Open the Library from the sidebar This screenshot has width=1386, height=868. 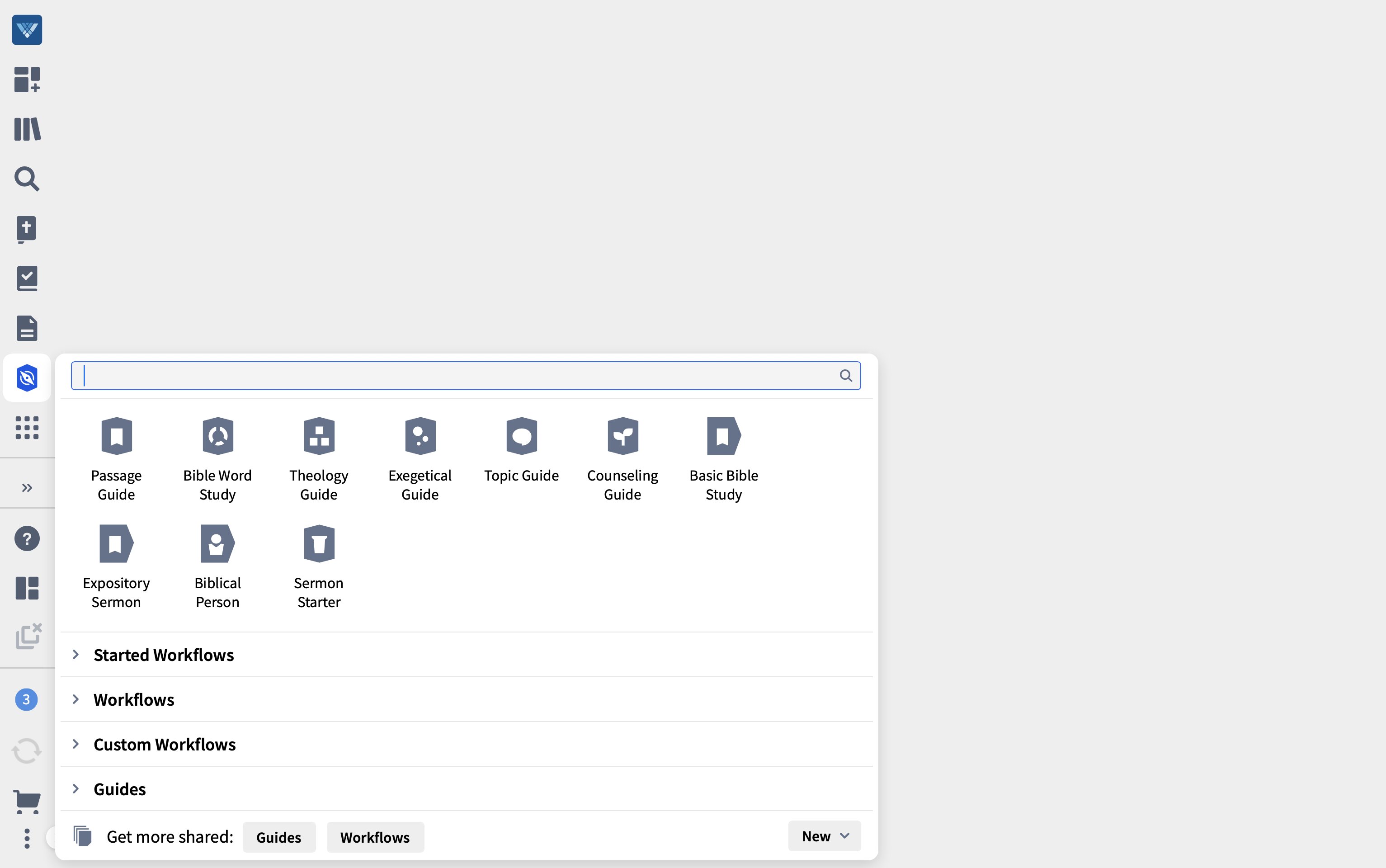(26, 129)
